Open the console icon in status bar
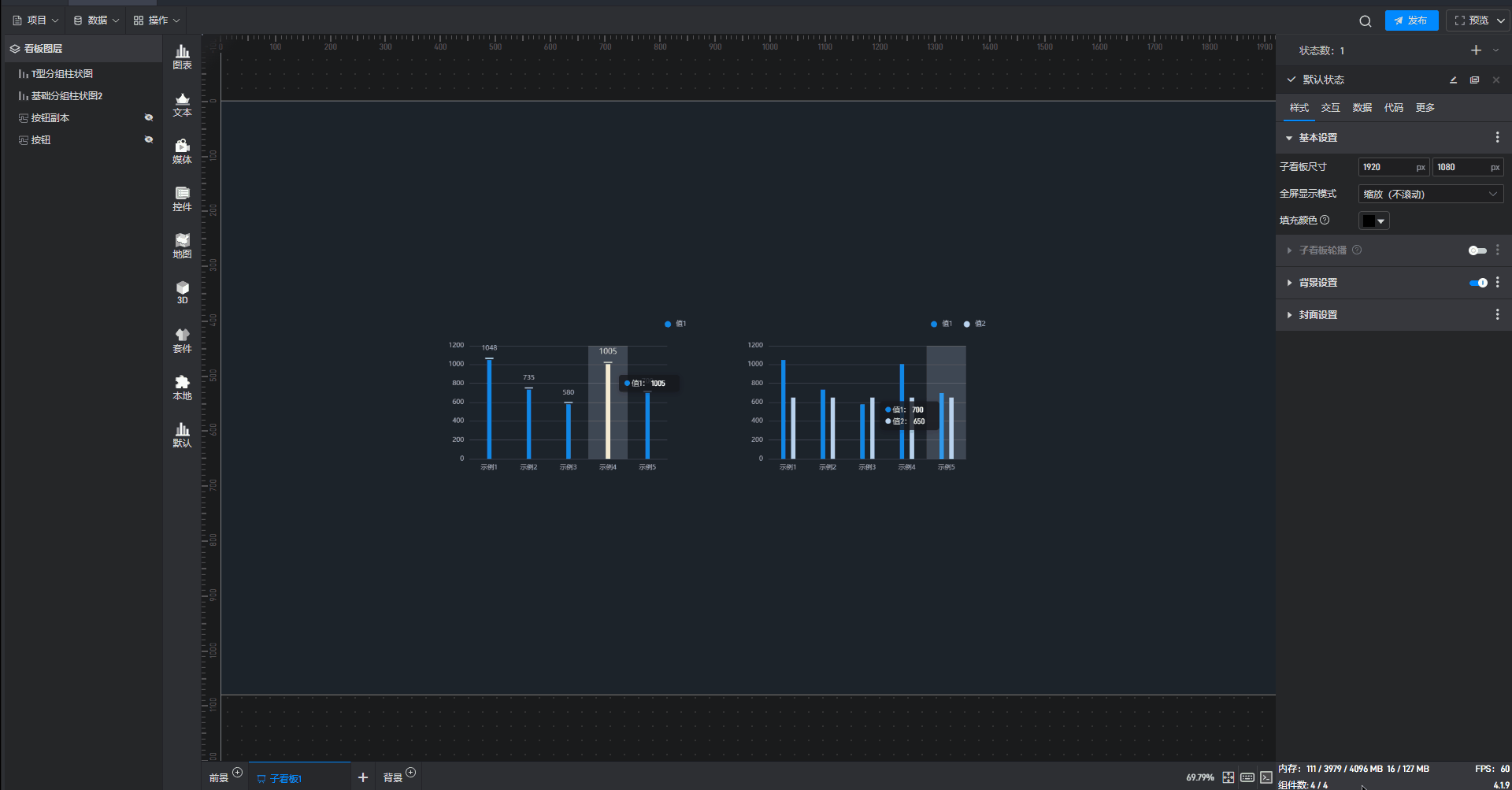This screenshot has width=1512, height=790. pos(1266,777)
